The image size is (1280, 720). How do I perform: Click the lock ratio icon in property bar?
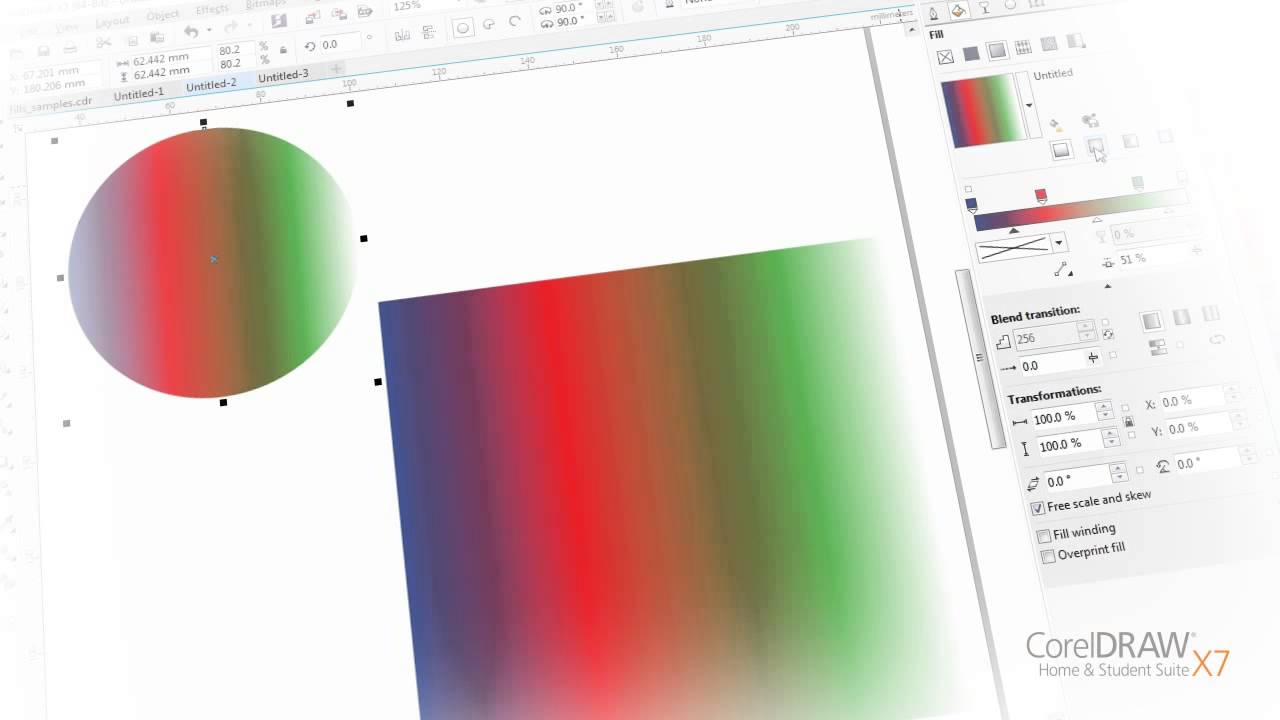coord(283,49)
